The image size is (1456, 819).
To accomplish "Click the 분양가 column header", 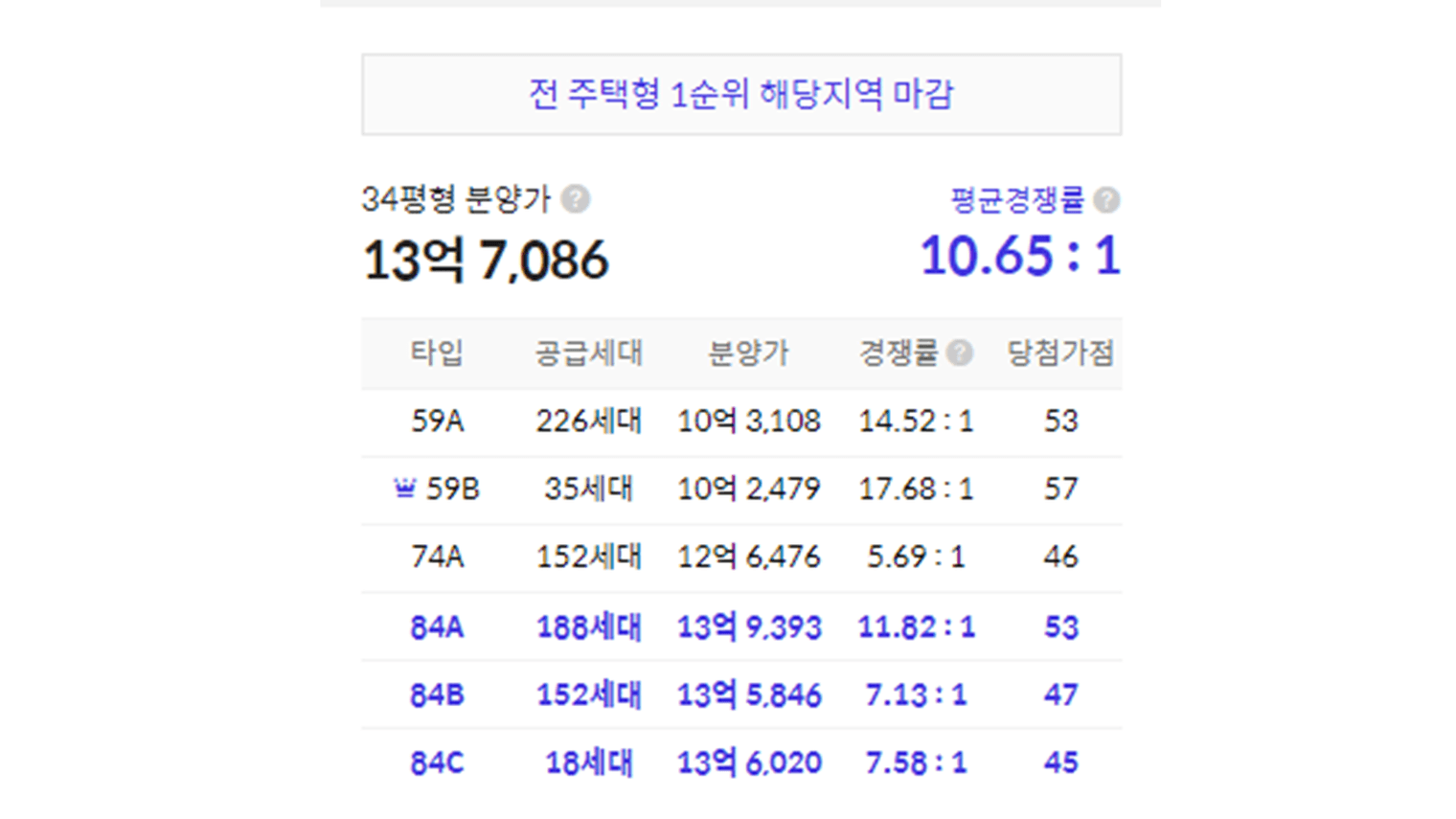I will click(748, 353).
